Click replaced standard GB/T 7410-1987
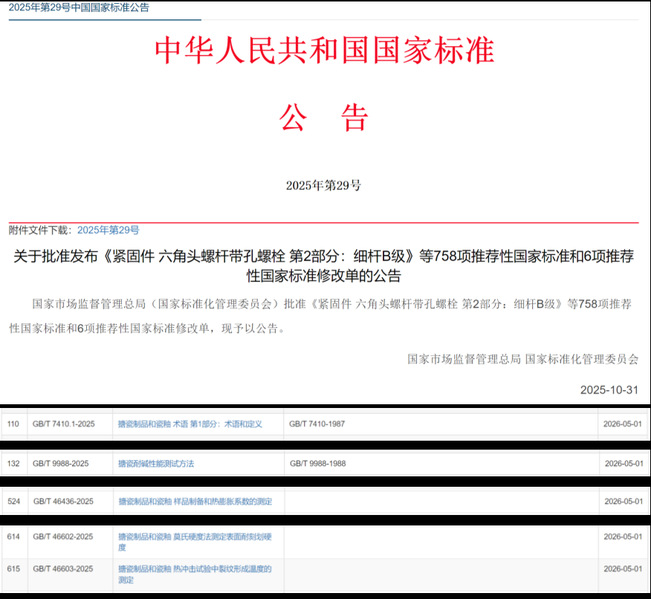 (x=317, y=424)
